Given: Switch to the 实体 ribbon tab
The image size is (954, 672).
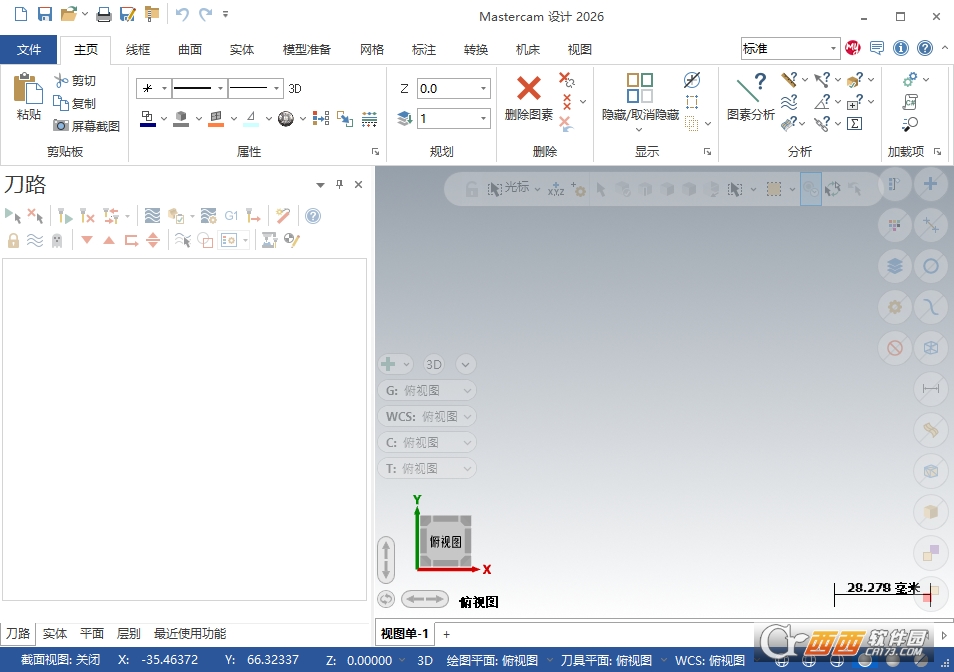Looking at the screenshot, I should coord(242,49).
